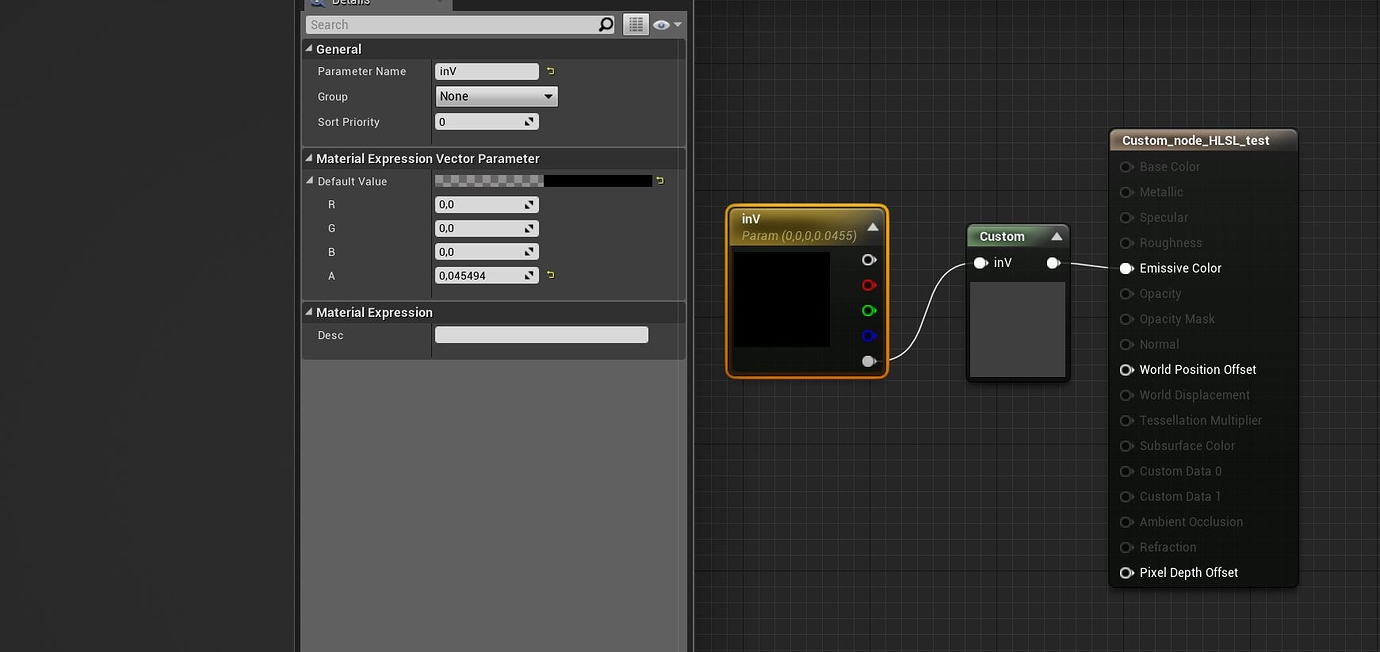Click the Desc input field
Screen dimensions: 1380x652
click(540, 334)
